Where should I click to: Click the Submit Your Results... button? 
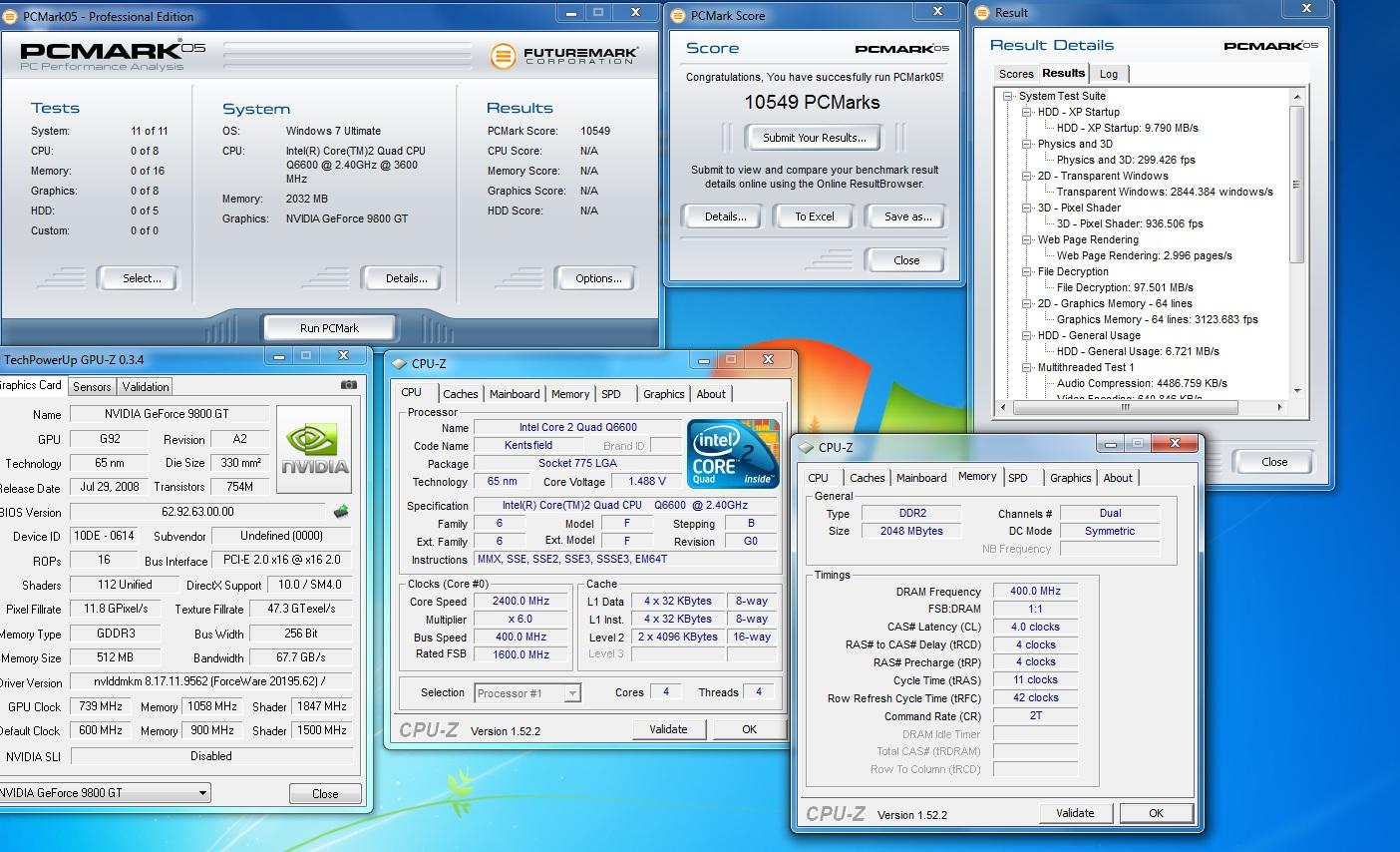click(x=815, y=138)
